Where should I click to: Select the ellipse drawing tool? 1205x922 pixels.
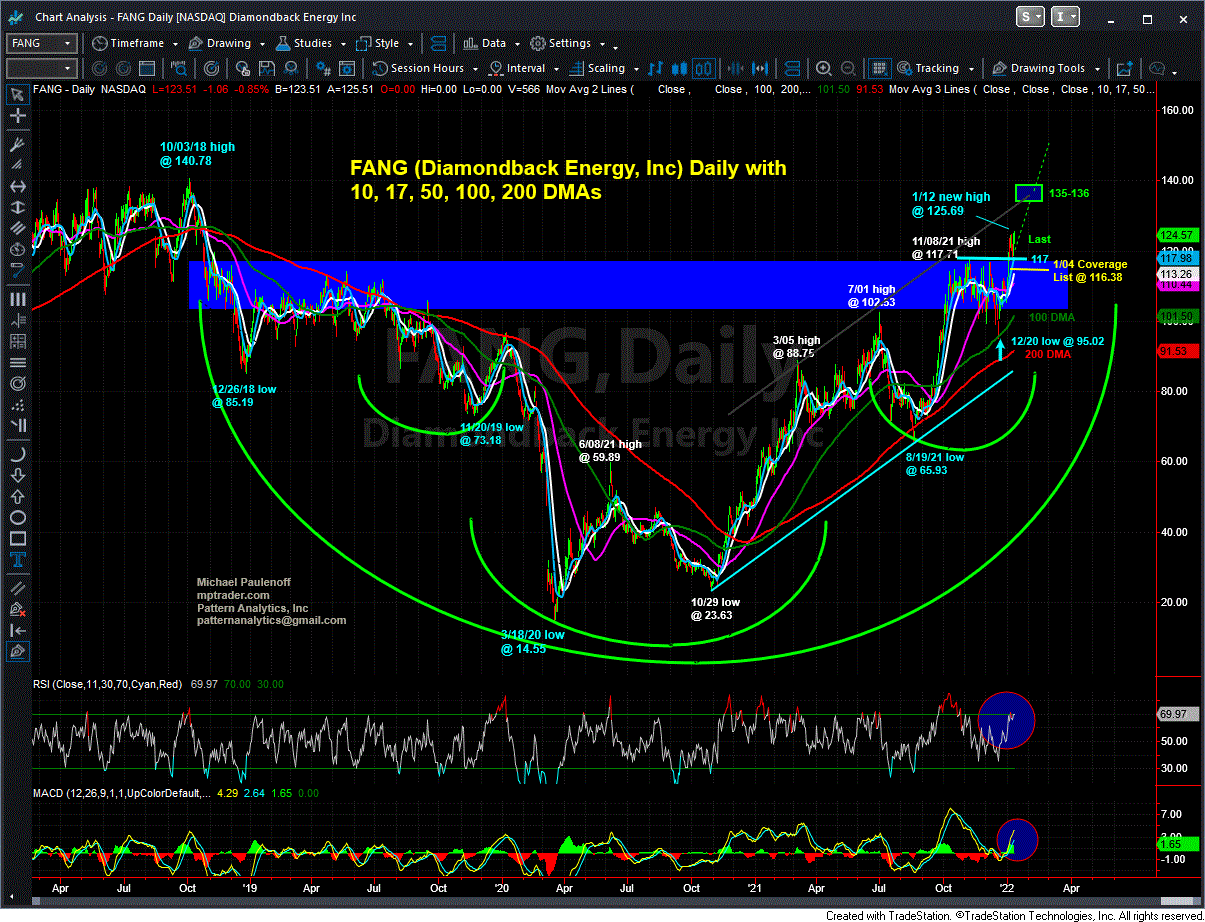16,518
